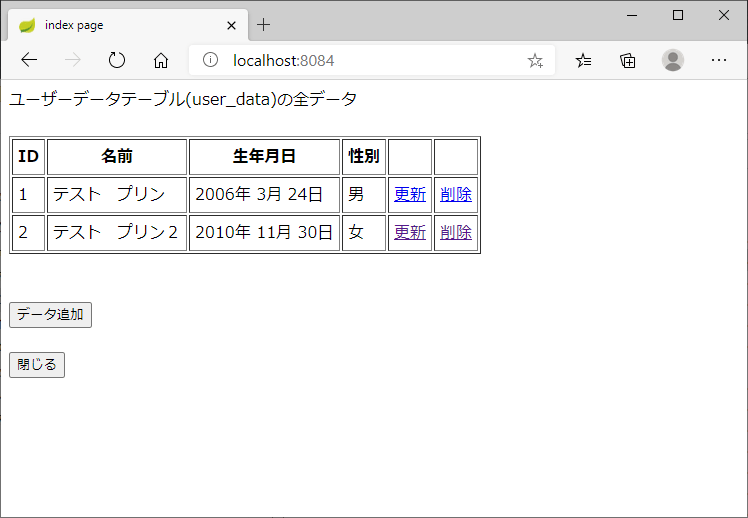748x518 pixels.
Task: Click the Spring leaf favicon on the tab
Action: [x=27, y=25]
